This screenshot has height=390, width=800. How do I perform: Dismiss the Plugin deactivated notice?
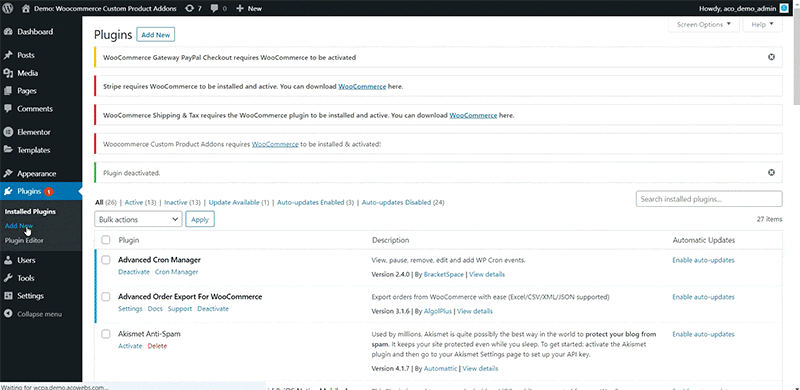(771, 173)
